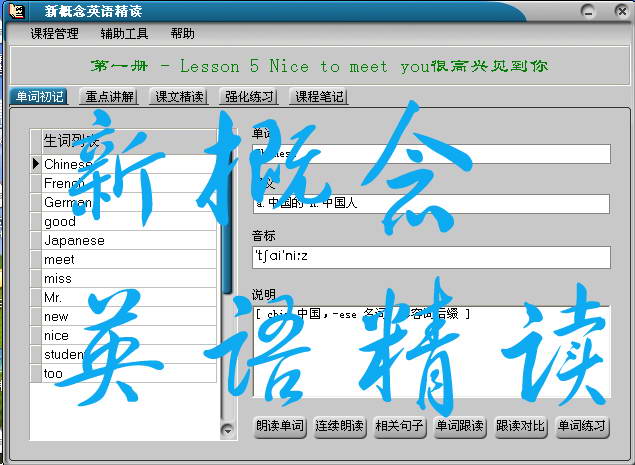The width and height of the screenshot is (635, 465).
Task: Click the 跟读对比 button
Action: (520, 427)
